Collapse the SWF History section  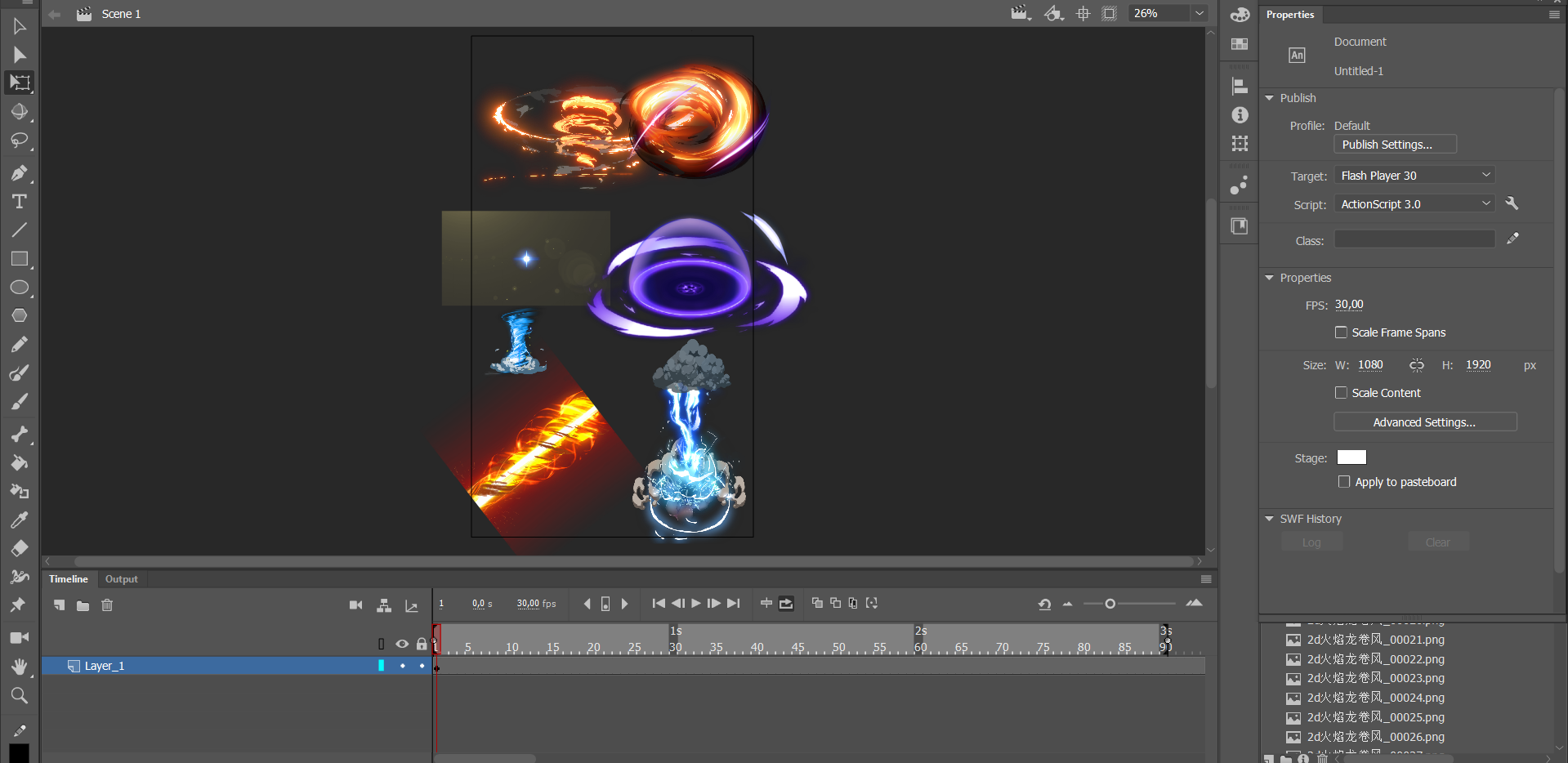(1270, 519)
